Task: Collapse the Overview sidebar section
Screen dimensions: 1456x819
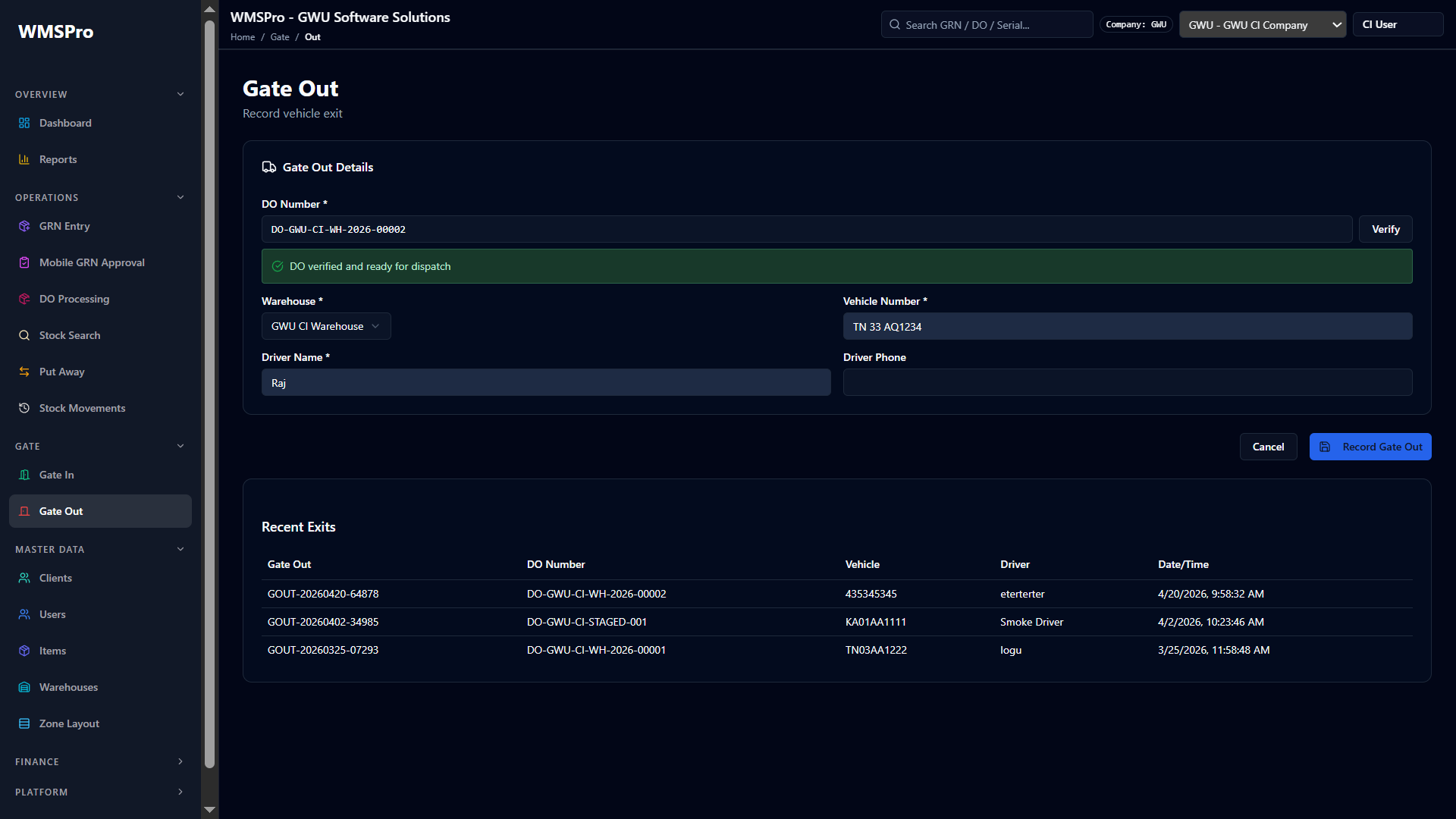Action: (180, 94)
